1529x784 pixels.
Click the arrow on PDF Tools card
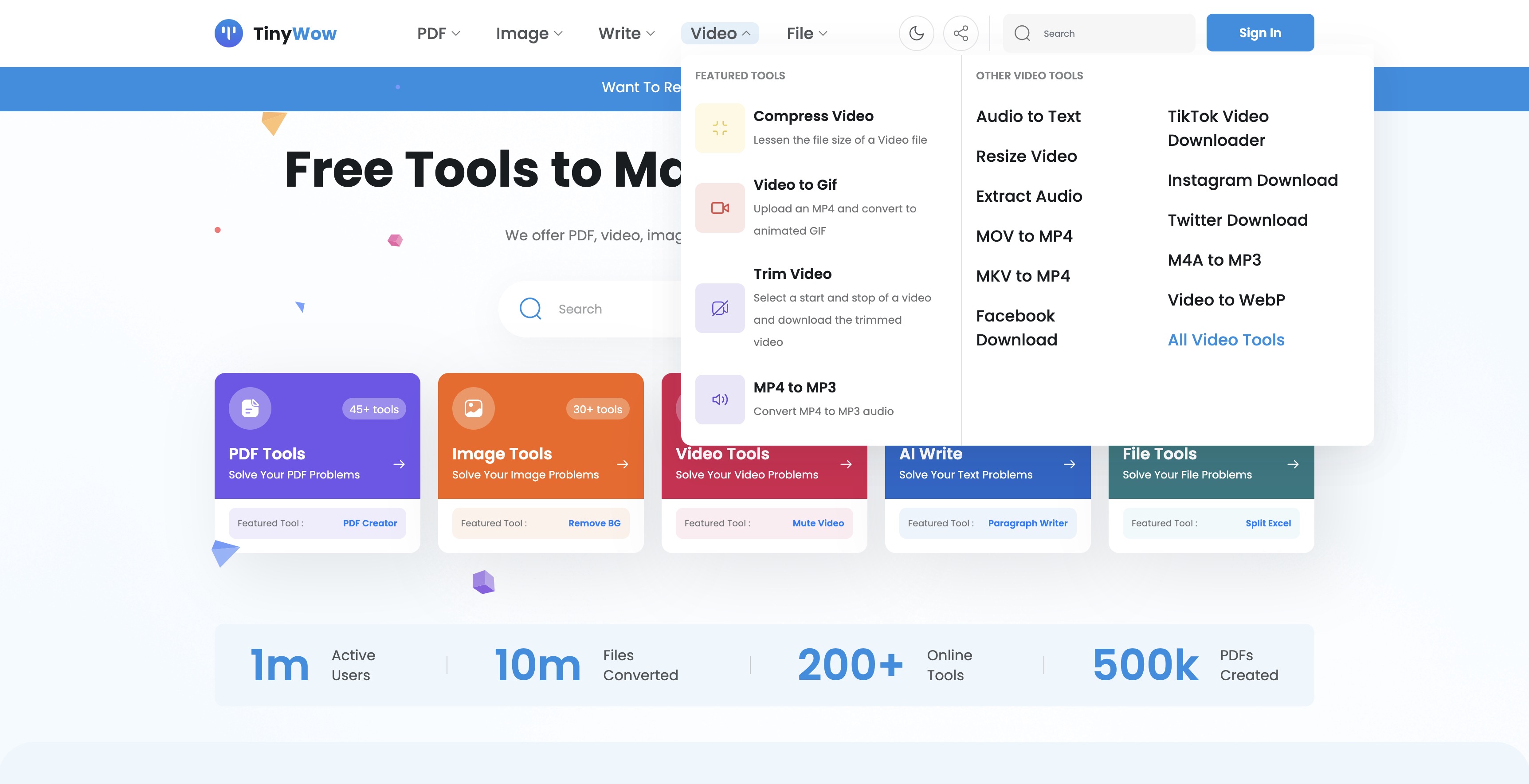coord(399,464)
